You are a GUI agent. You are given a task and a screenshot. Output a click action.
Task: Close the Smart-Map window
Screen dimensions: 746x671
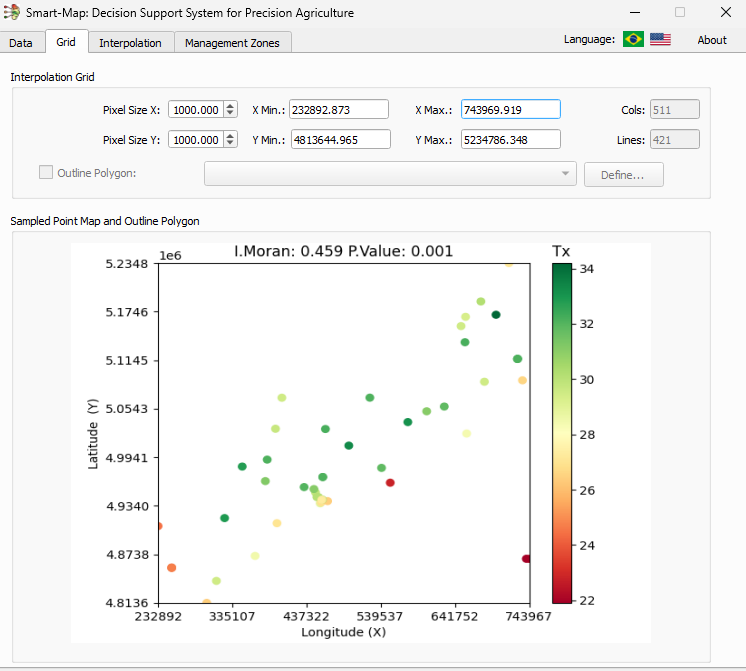coord(725,13)
